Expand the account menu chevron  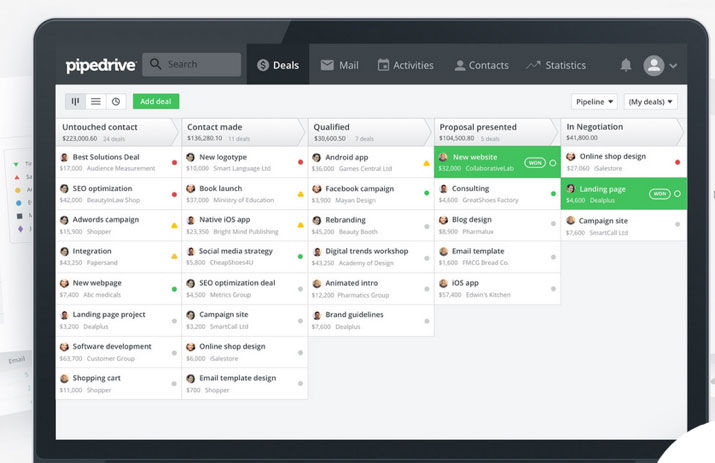tap(673, 66)
